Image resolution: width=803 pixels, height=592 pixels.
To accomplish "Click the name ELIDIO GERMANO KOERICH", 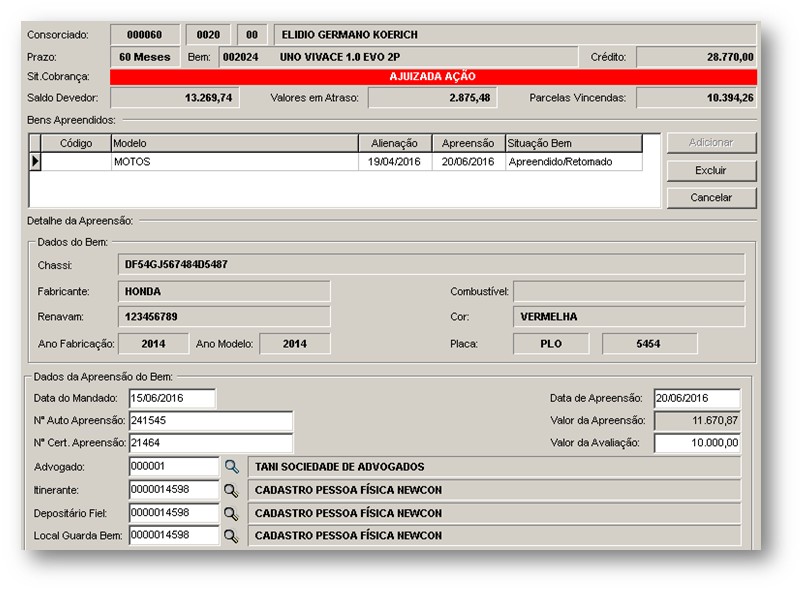I will pyautogui.click(x=515, y=35).
